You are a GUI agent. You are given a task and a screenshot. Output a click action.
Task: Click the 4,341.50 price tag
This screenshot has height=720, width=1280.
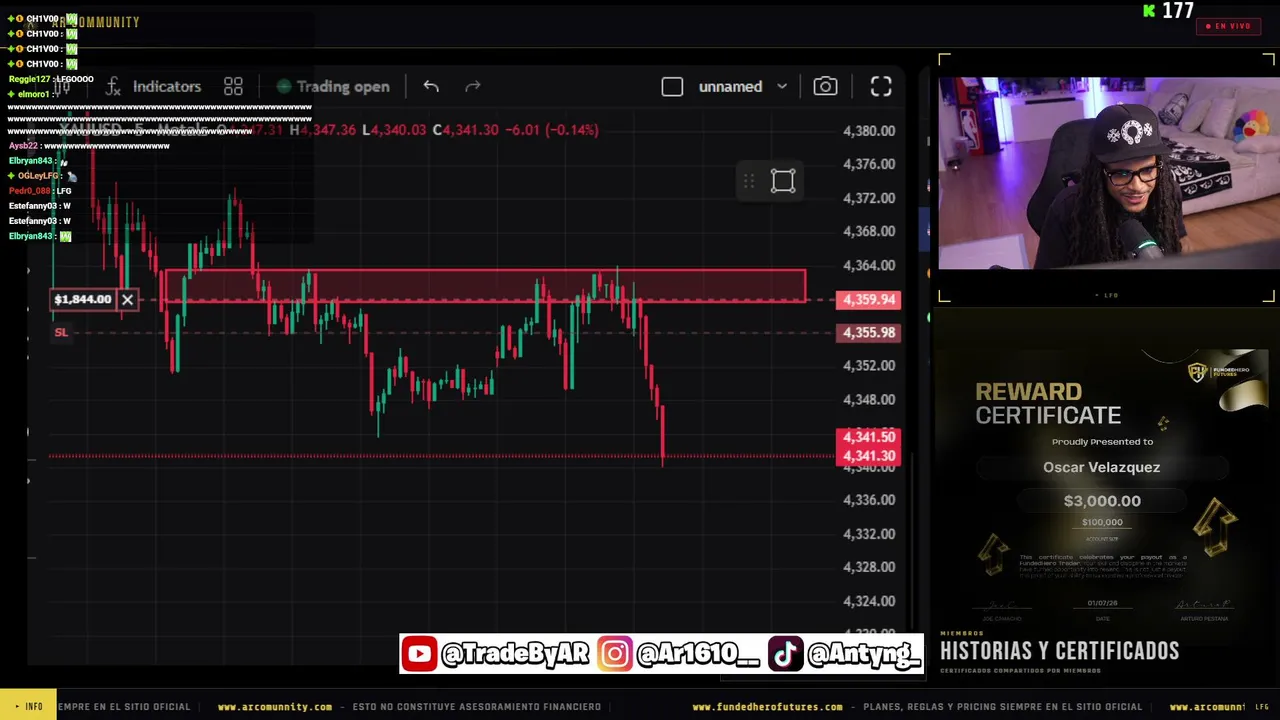(868, 437)
